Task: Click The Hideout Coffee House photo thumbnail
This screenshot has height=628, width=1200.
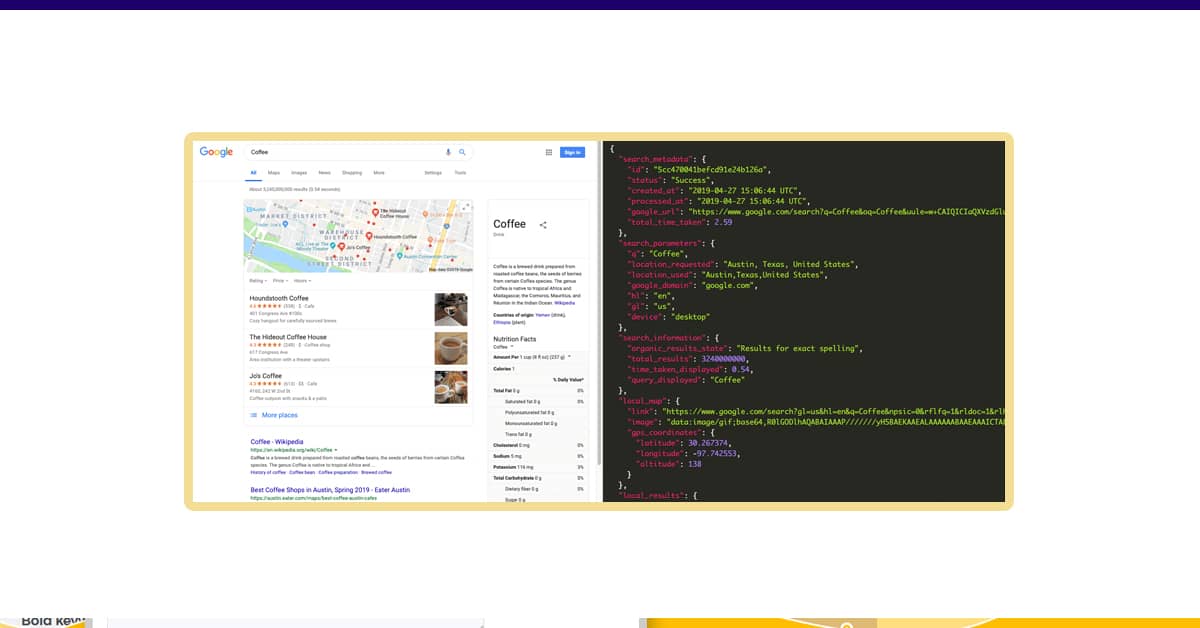Action: click(x=451, y=348)
